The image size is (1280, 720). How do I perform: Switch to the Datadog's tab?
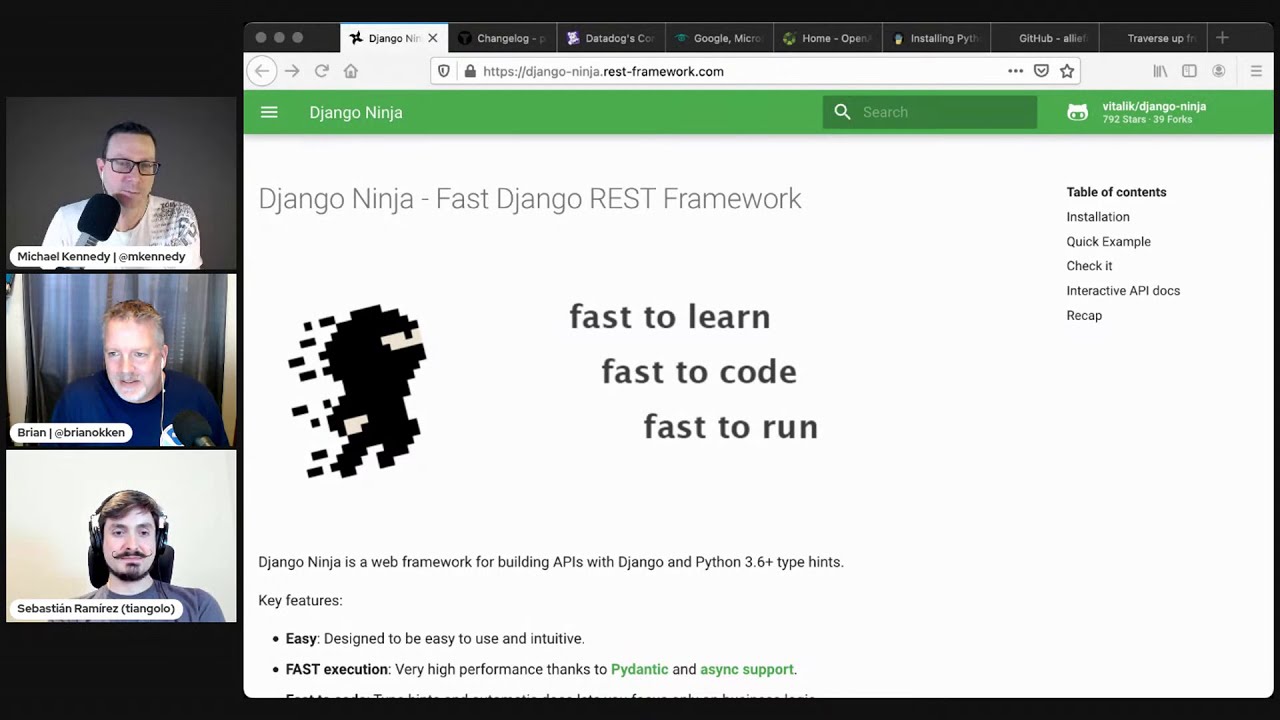pyautogui.click(x=610, y=38)
